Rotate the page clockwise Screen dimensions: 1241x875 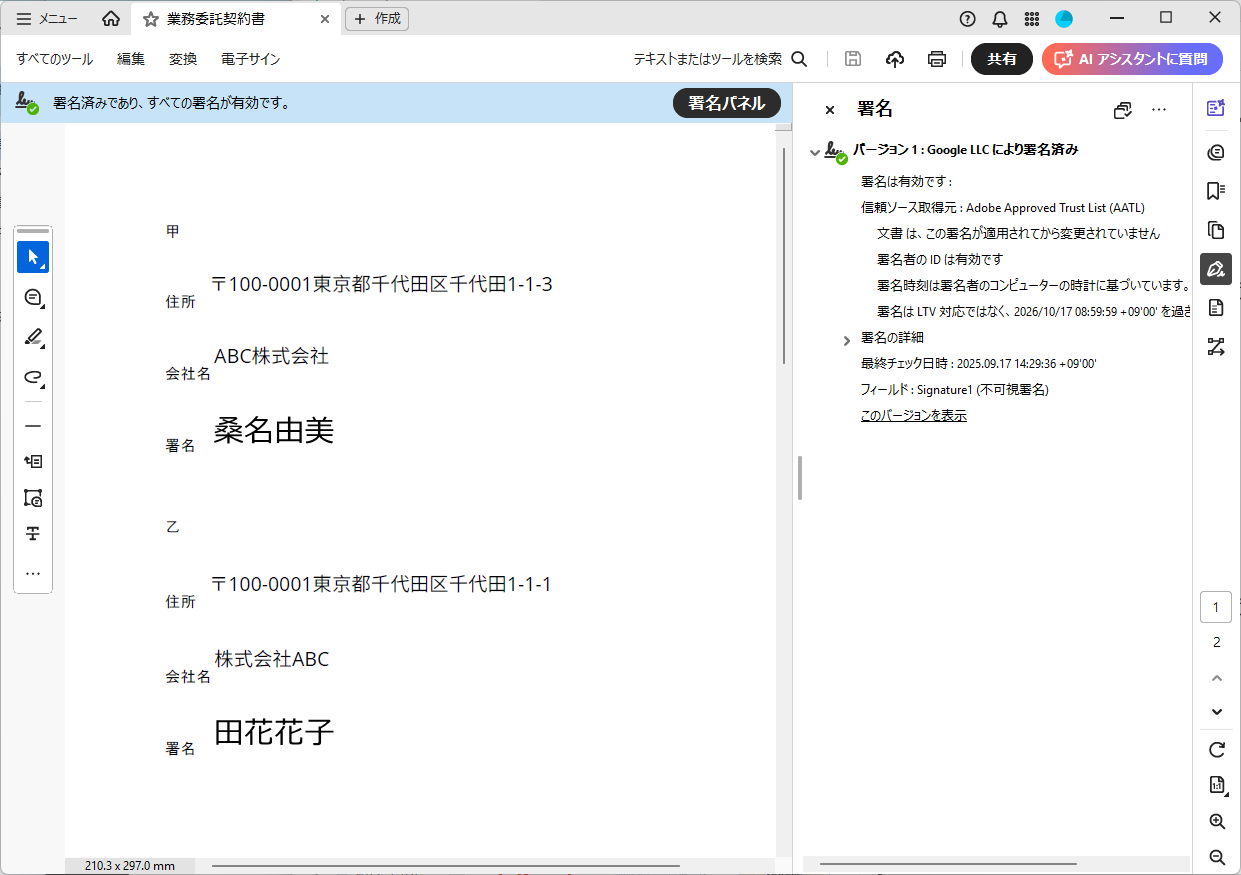pos(1217,749)
